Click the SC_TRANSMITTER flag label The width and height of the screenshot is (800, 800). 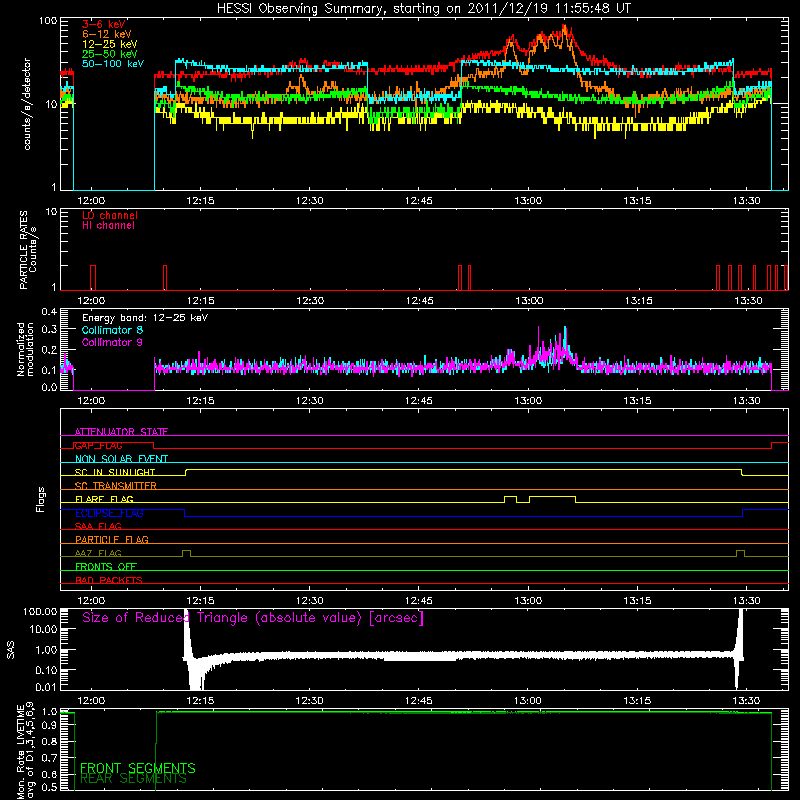pyautogui.click(x=116, y=486)
